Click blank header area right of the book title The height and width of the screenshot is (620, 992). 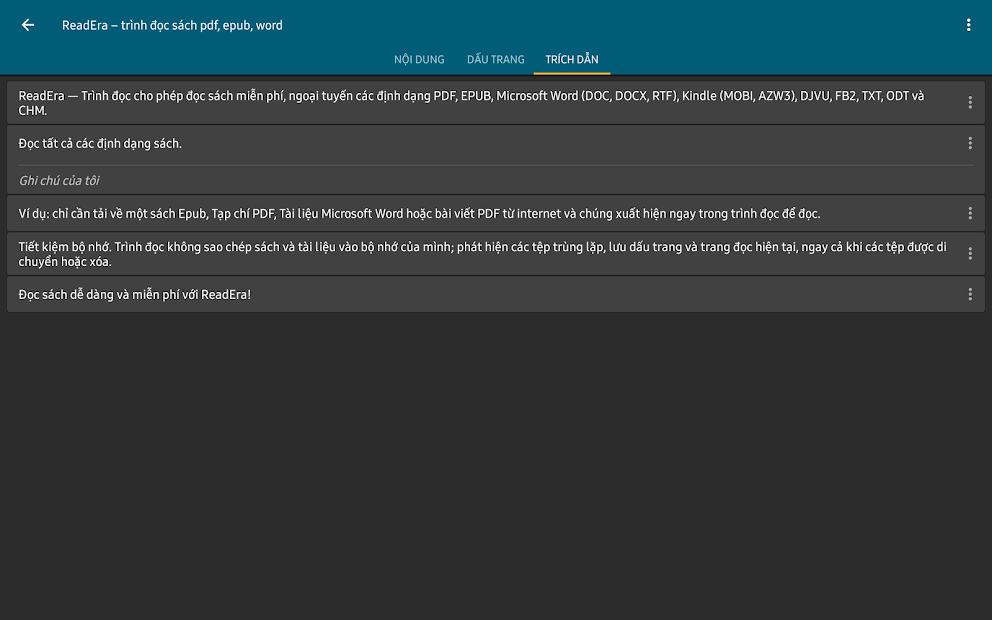pyautogui.click(x=620, y=25)
